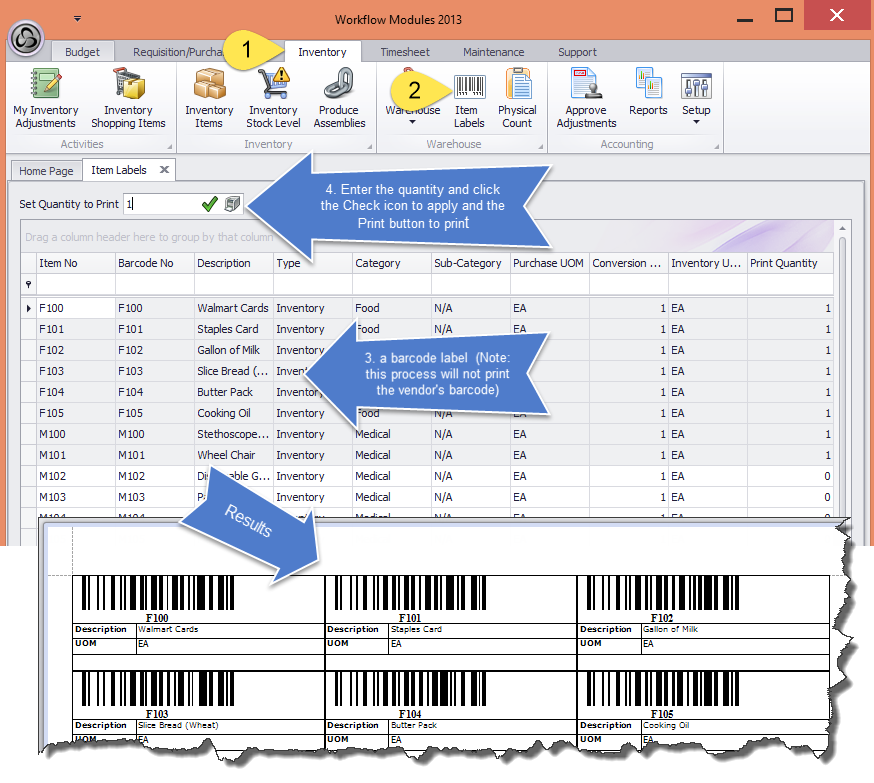Open Physical Count
Image resolution: width=874 pixels, height=783 pixels.
point(517,98)
